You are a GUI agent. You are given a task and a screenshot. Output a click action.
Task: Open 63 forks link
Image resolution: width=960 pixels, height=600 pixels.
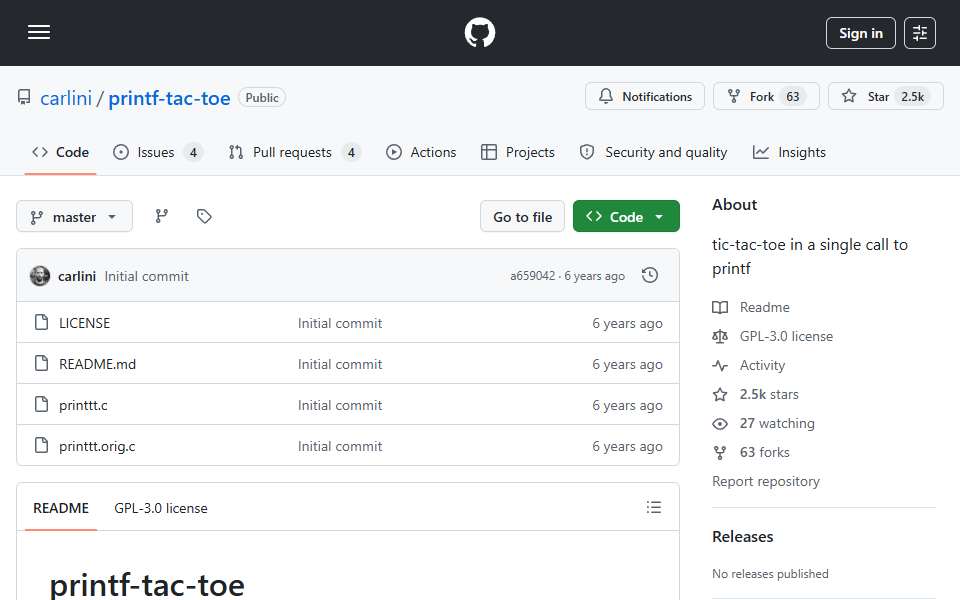(751, 452)
